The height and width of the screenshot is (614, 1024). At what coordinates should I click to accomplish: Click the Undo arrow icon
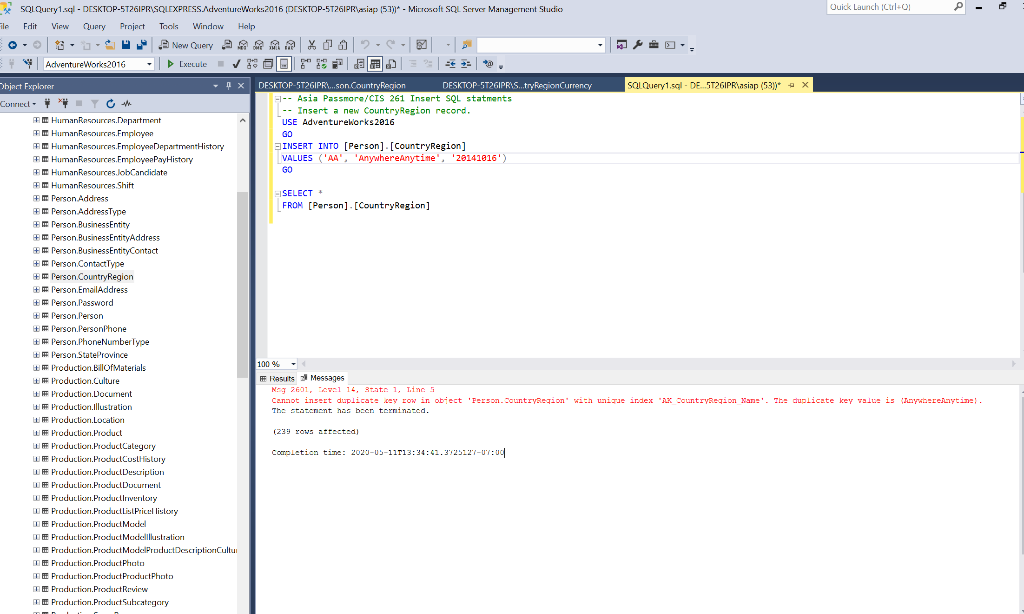pyautogui.click(x=365, y=45)
